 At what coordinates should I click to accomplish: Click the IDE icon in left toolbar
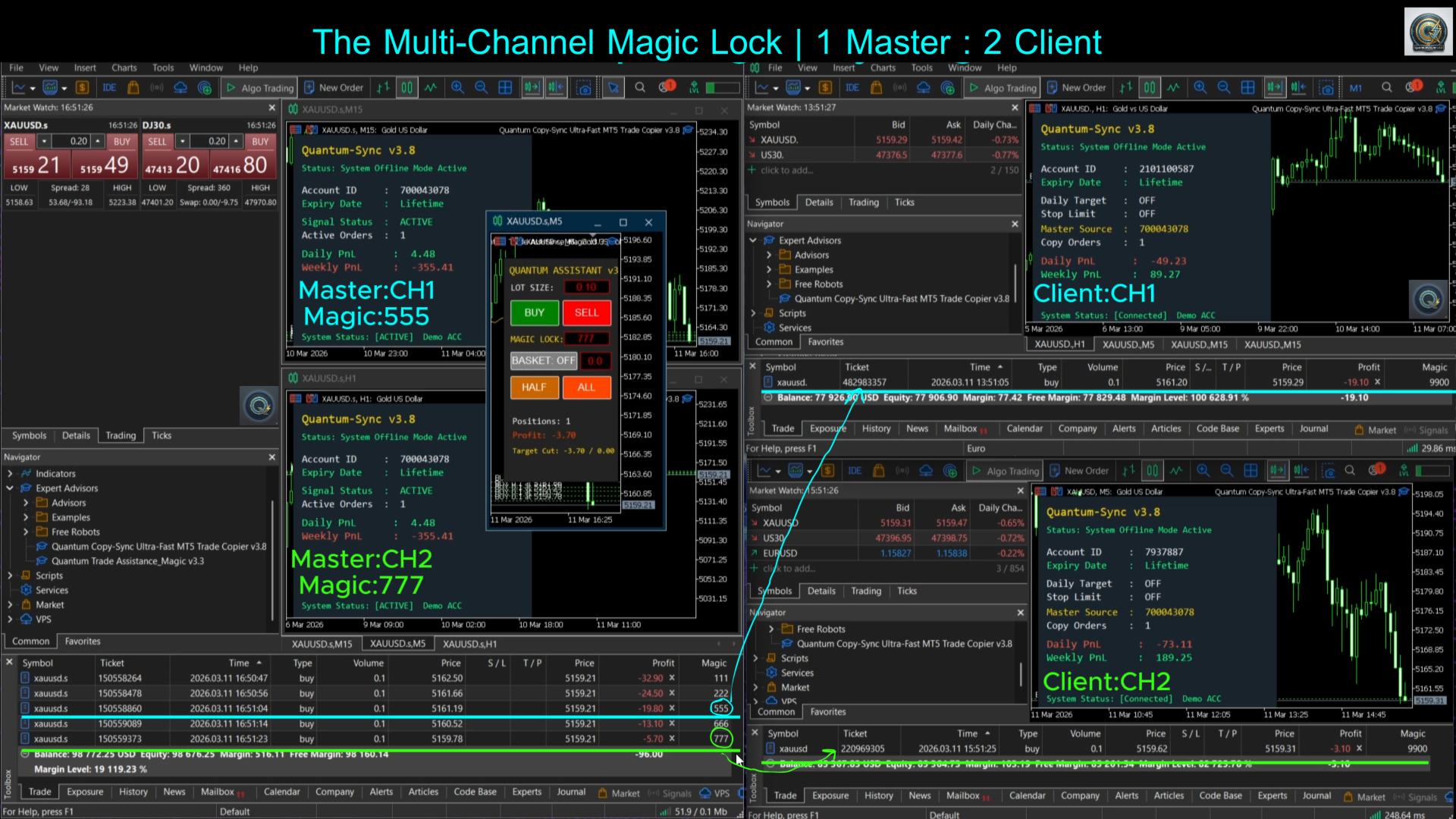(109, 88)
